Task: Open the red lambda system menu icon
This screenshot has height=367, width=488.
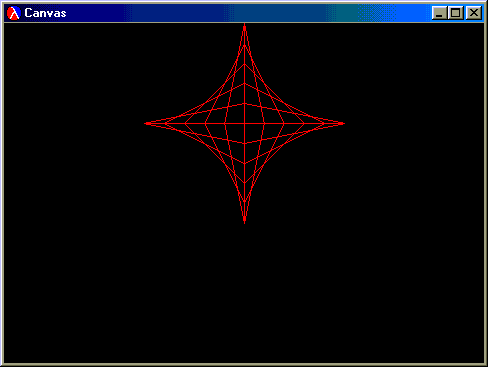Action: (x=14, y=13)
